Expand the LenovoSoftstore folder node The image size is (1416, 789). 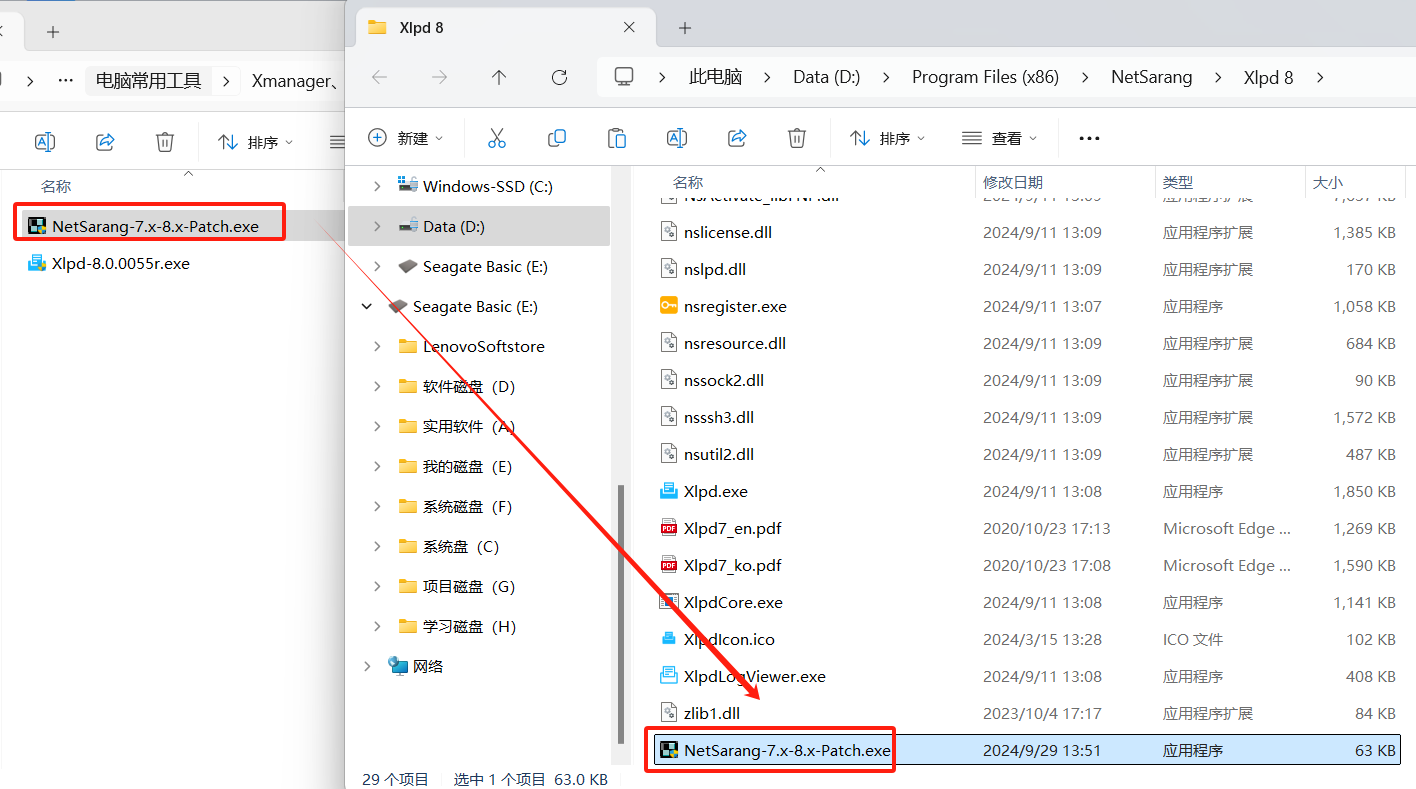coord(377,346)
